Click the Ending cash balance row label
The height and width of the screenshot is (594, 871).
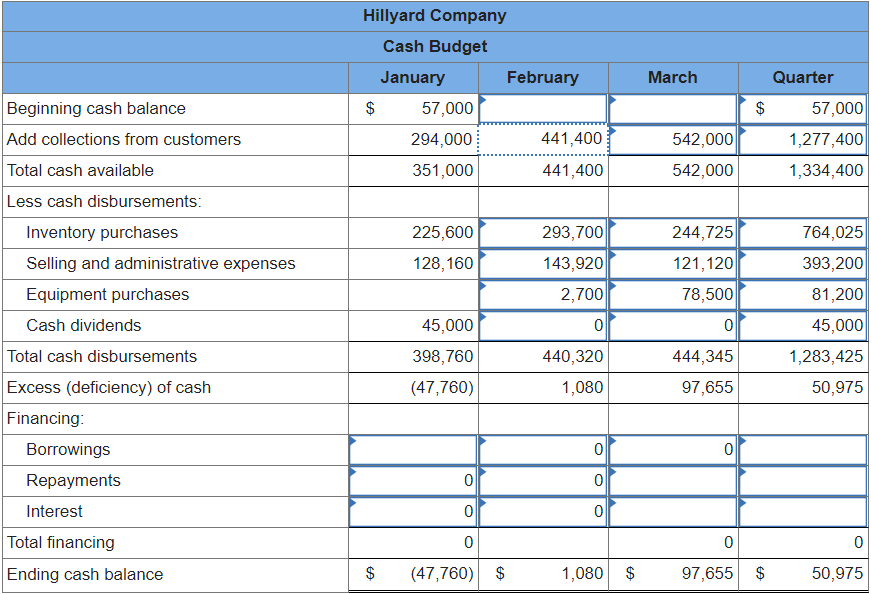pyautogui.click(x=70, y=574)
